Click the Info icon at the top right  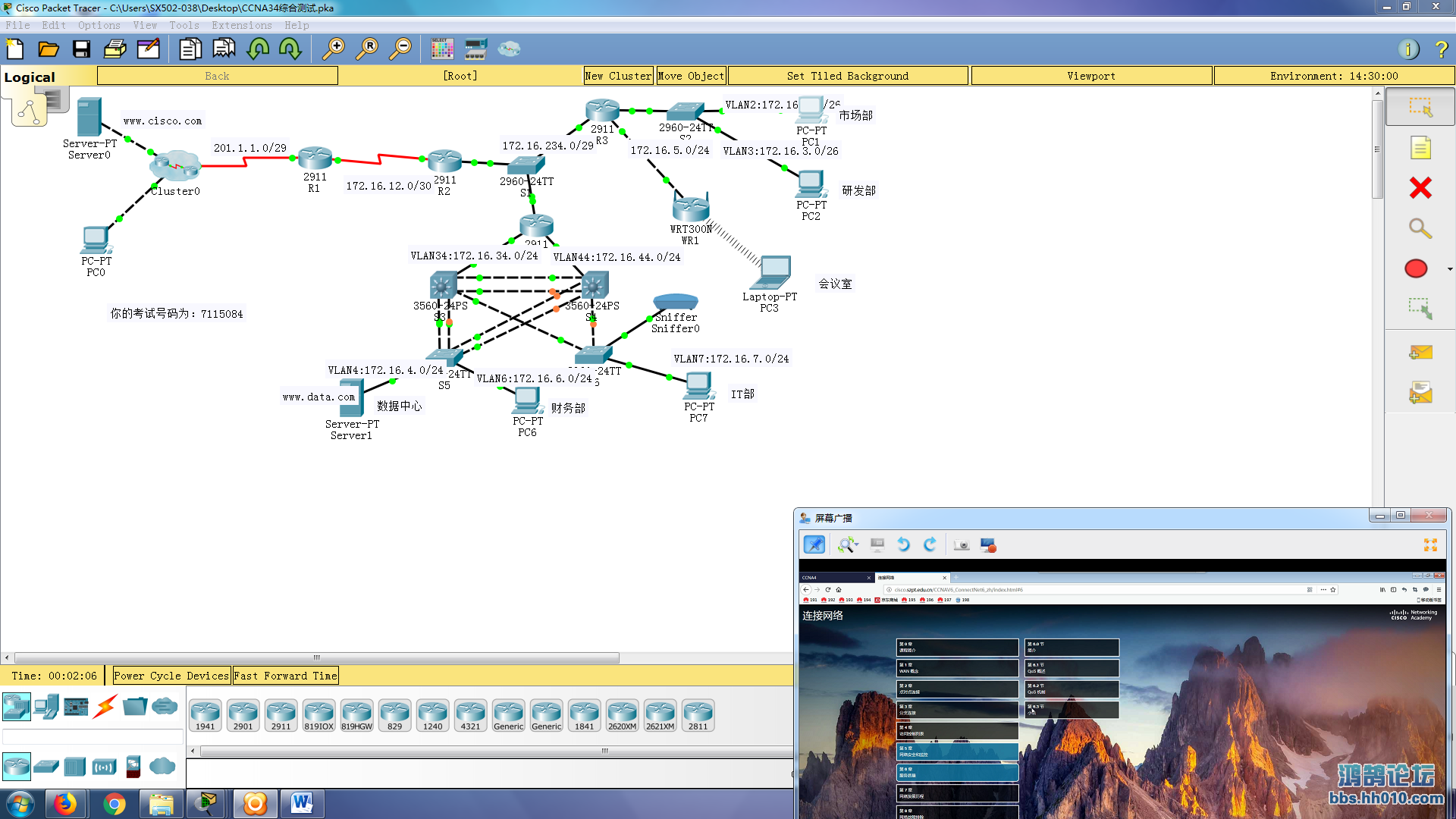1408,50
